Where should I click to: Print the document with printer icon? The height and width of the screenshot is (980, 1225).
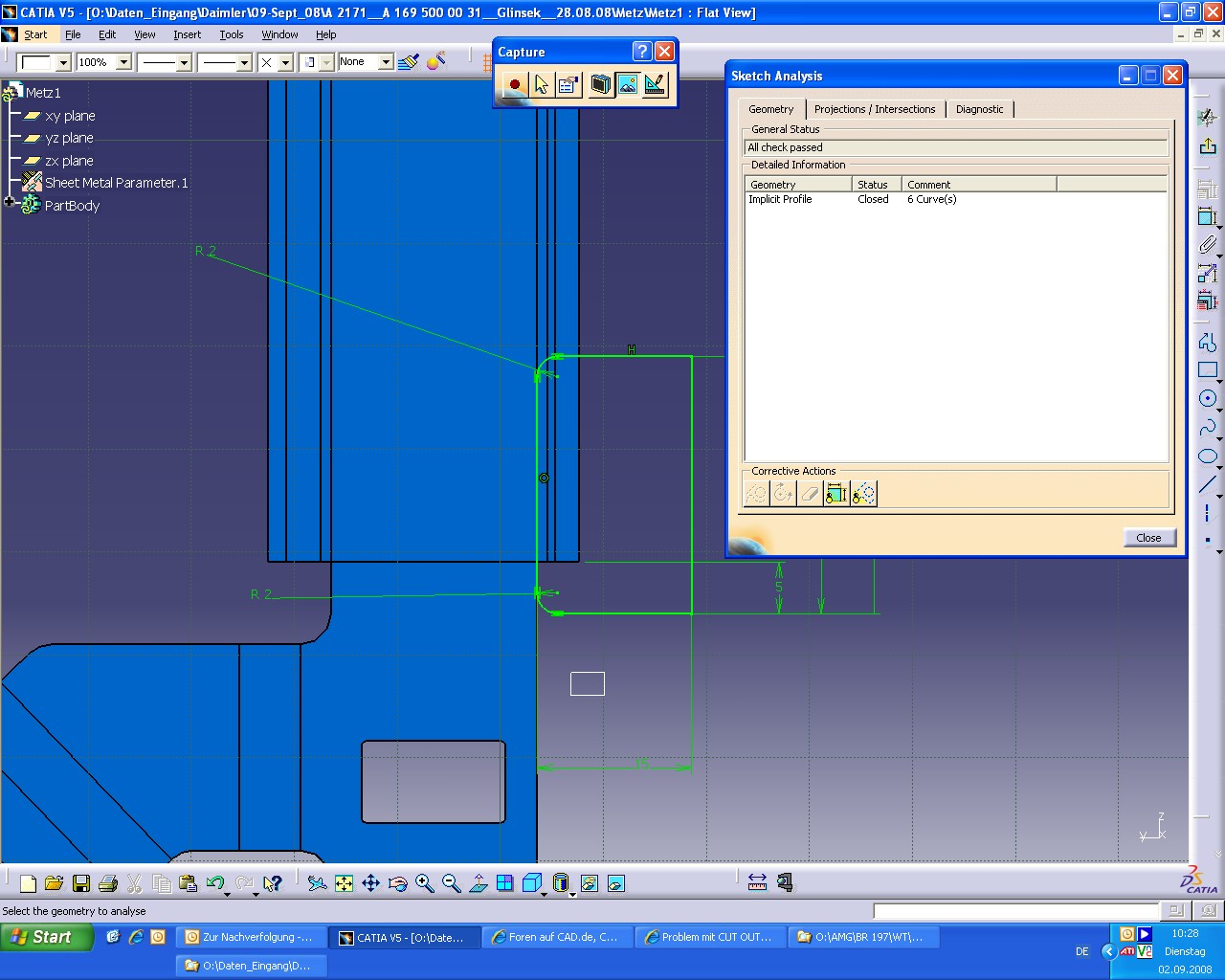[108, 883]
